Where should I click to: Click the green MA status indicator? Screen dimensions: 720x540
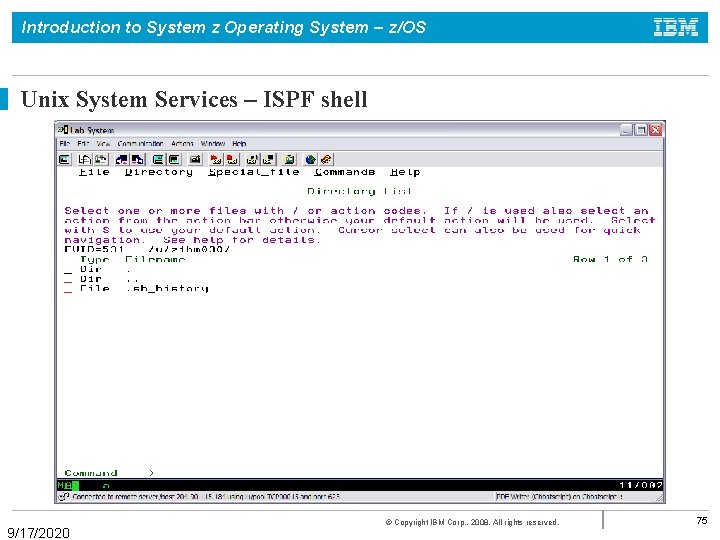pos(68,485)
